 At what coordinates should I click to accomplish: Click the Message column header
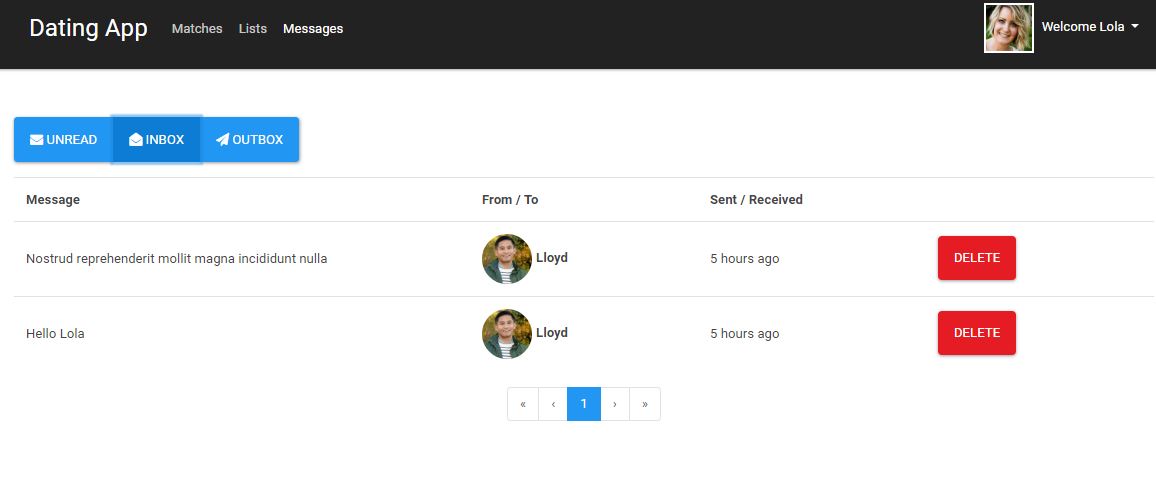point(53,200)
